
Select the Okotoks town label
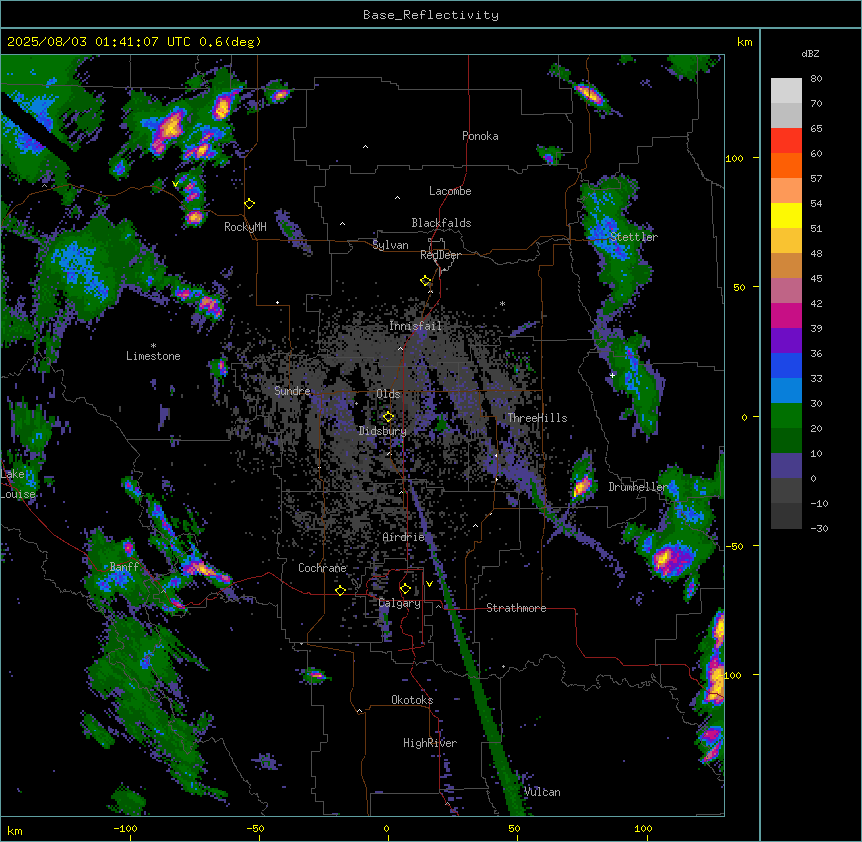[x=412, y=700]
